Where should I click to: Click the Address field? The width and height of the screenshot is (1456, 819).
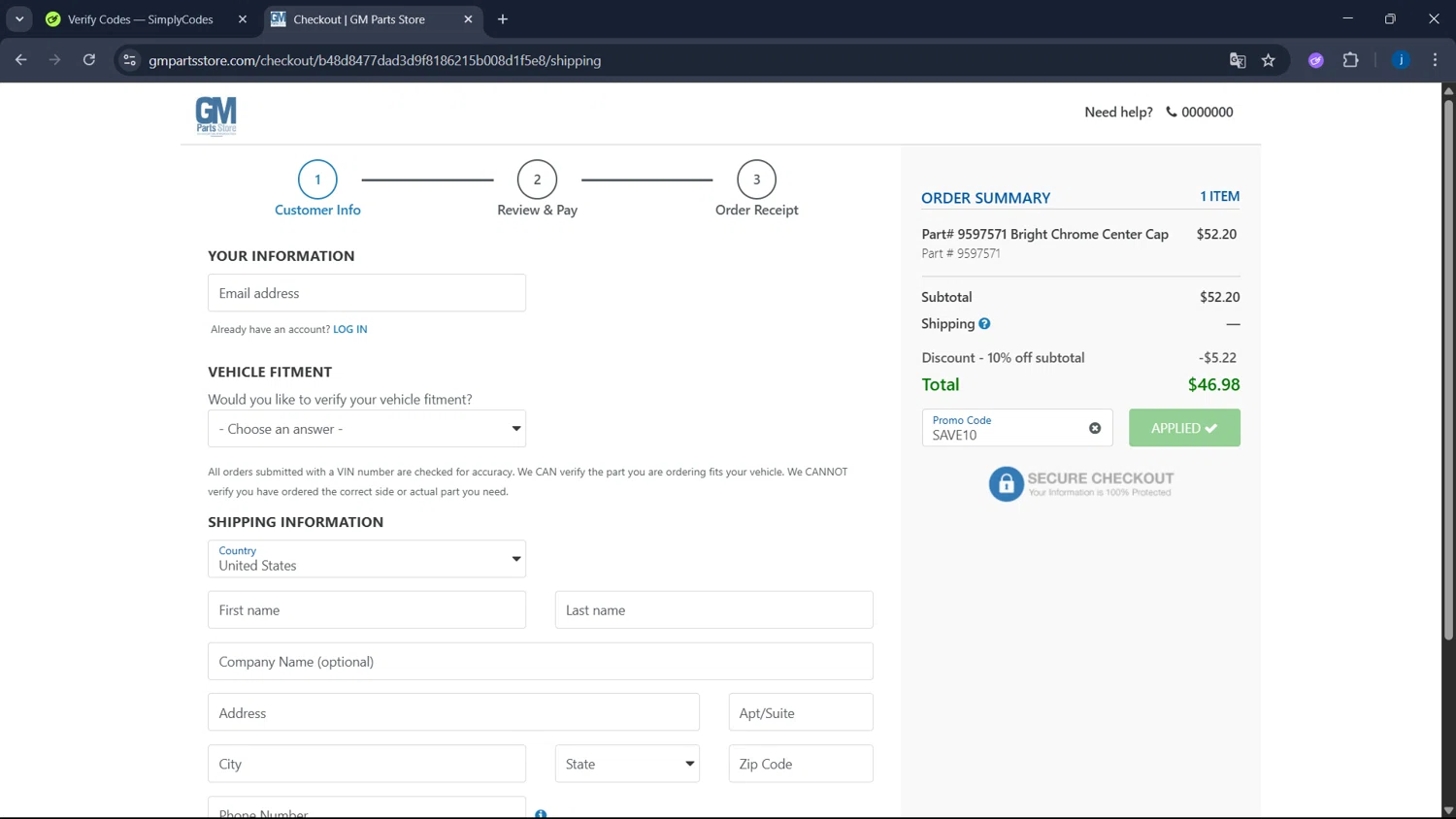[x=453, y=713]
